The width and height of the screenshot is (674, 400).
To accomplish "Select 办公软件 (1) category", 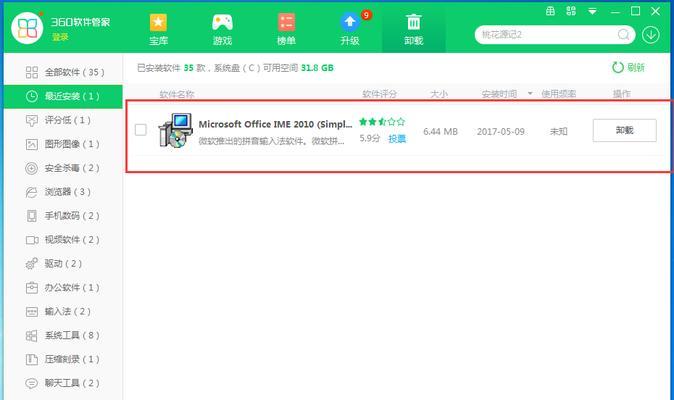I will tap(64, 287).
